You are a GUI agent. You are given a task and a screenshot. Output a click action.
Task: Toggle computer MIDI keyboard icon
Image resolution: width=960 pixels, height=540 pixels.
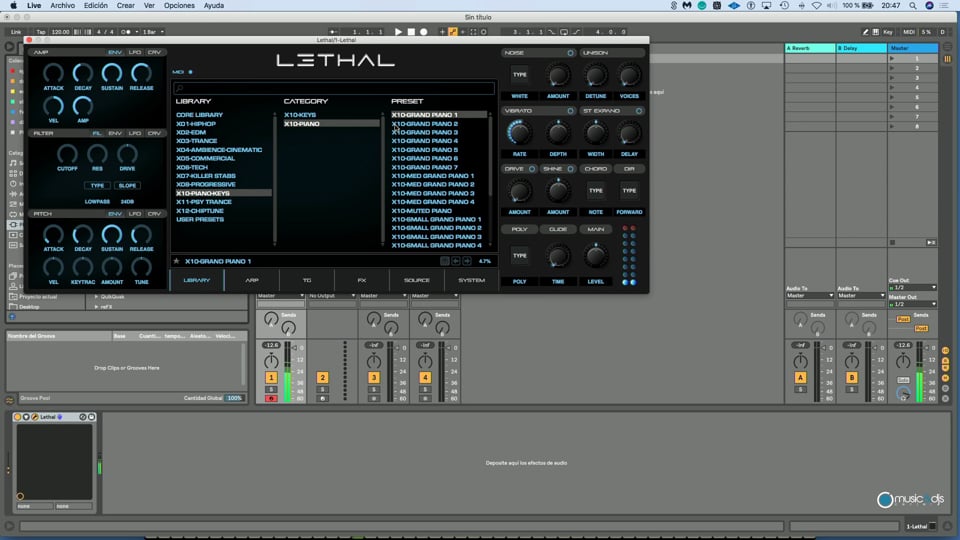coord(876,32)
